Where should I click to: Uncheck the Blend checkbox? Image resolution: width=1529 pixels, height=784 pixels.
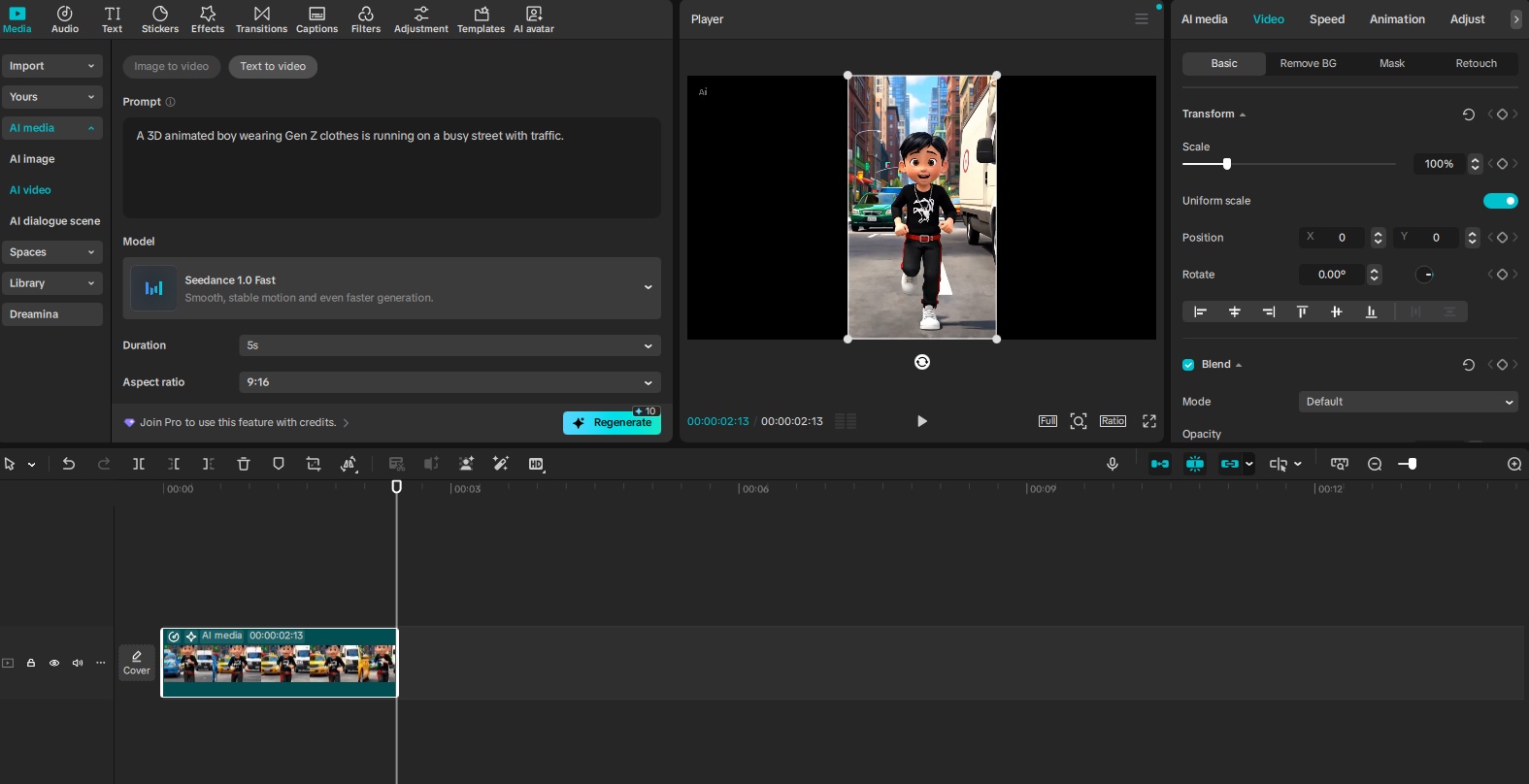[x=1188, y=365]
